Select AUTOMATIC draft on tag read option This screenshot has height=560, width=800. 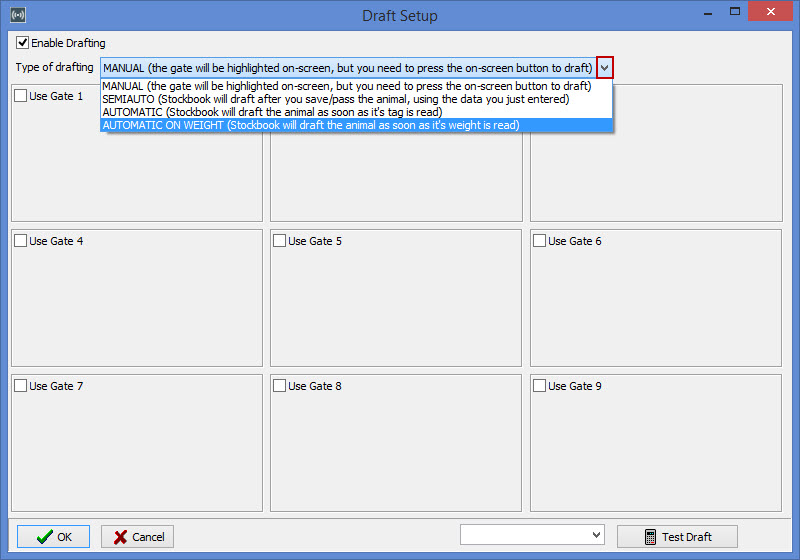point(357,112)
